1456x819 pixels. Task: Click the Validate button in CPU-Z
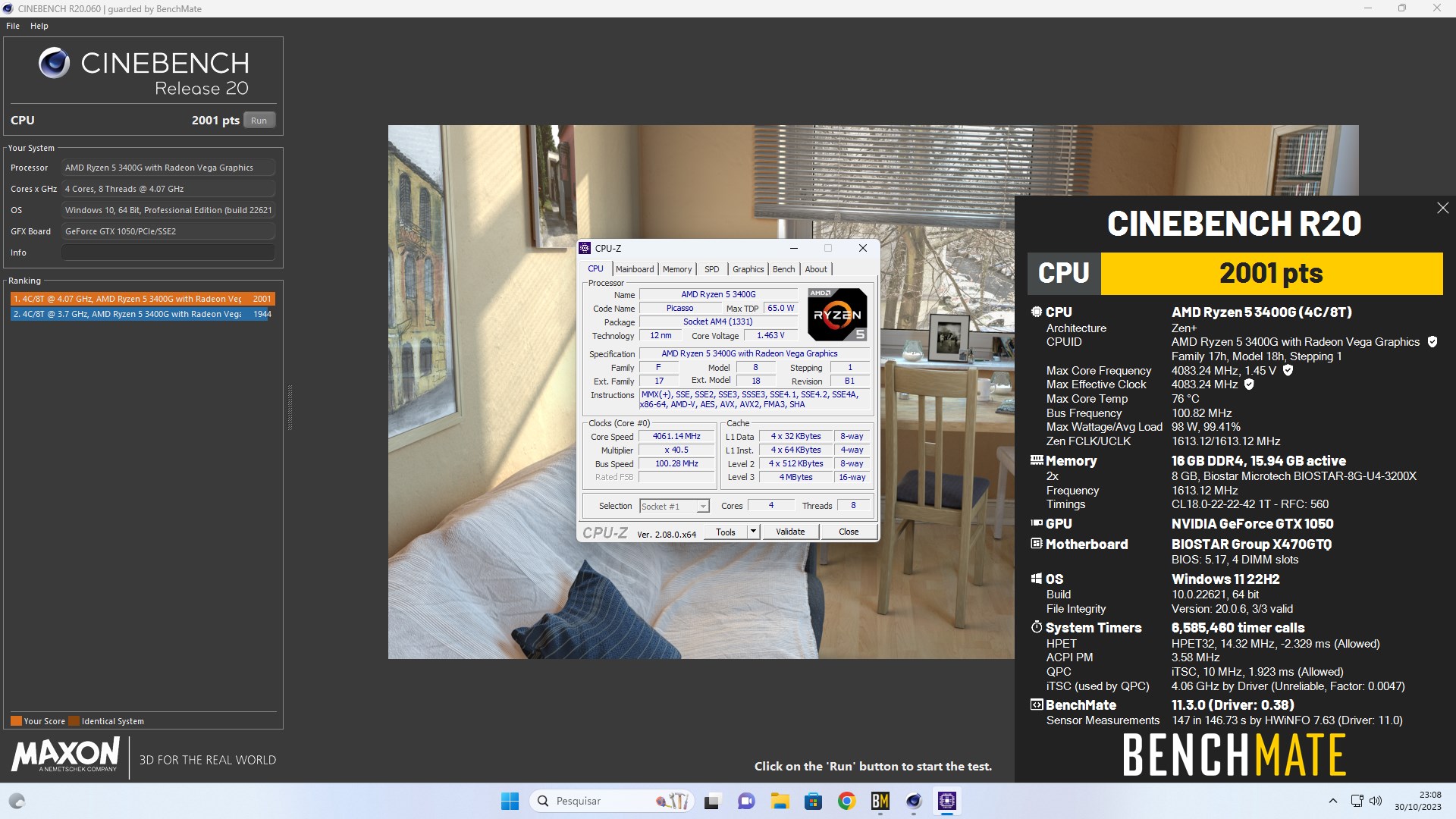click(x=790, y=532)
